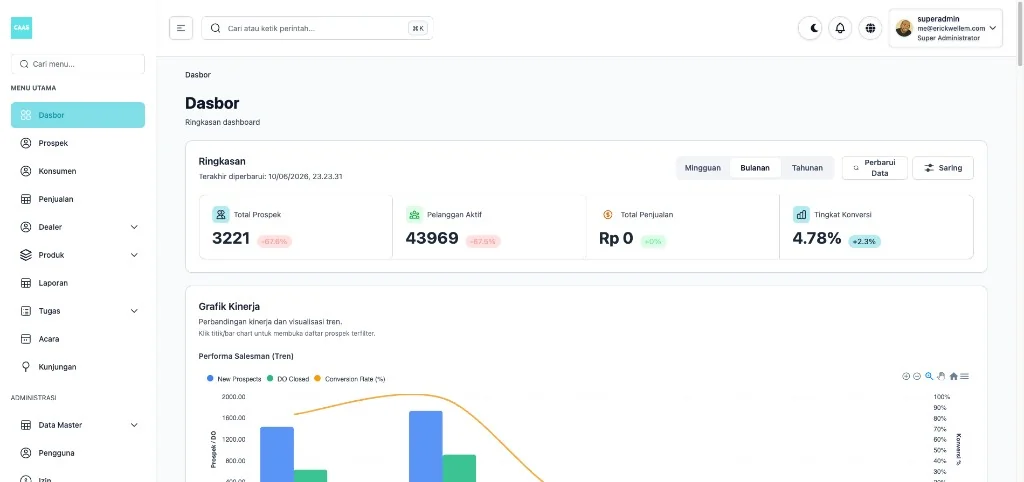The width and height of the screenshot is (1024, 482).
Task: Toggle the DO Closed legend series
Action: [289, 379]
